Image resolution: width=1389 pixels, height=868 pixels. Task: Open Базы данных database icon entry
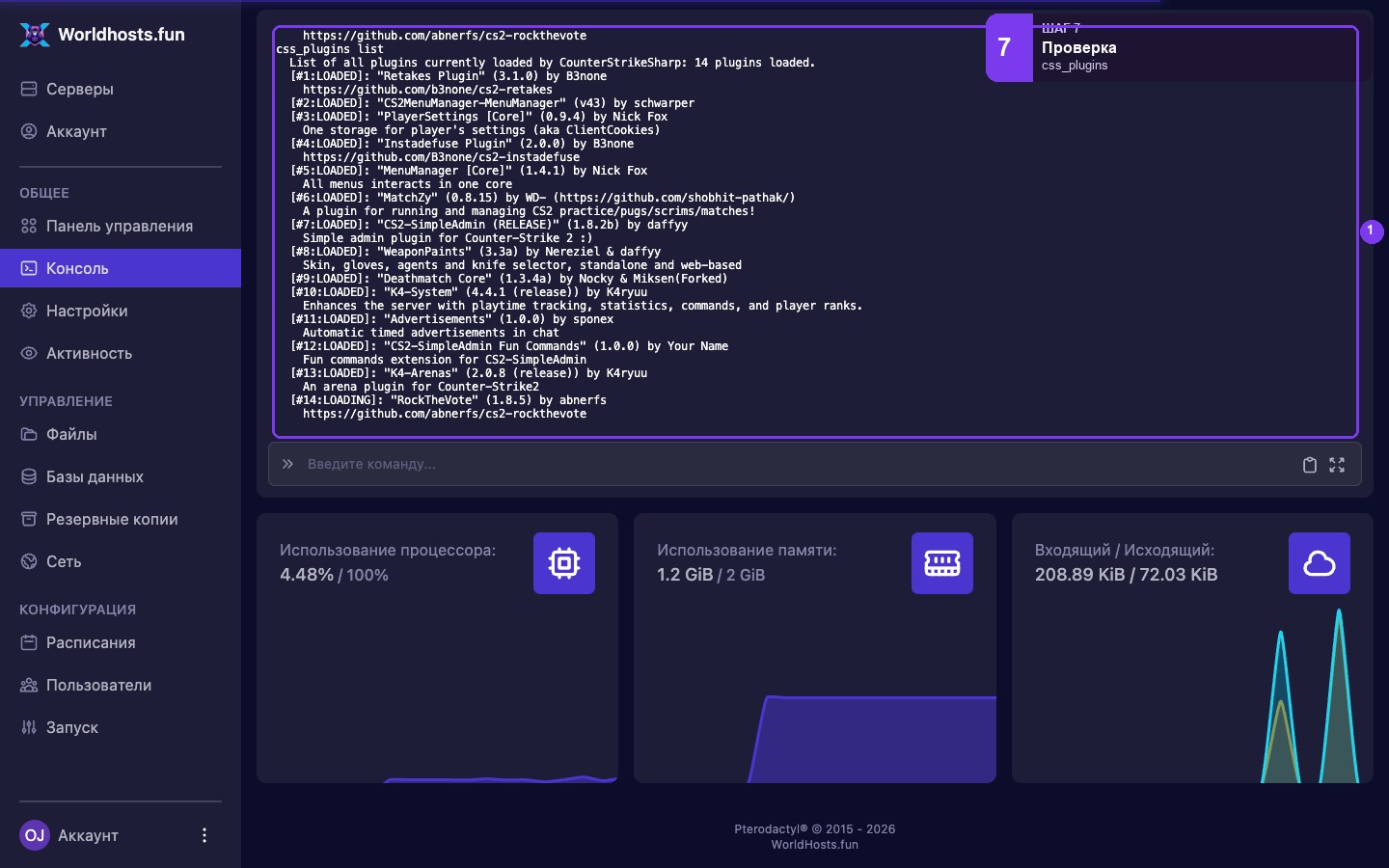(121, 476)
